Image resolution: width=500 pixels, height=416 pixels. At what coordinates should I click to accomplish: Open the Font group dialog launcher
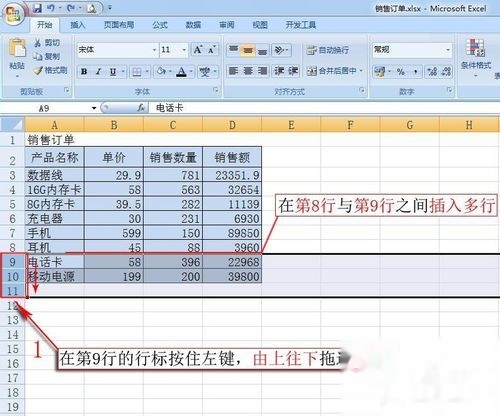216,90
